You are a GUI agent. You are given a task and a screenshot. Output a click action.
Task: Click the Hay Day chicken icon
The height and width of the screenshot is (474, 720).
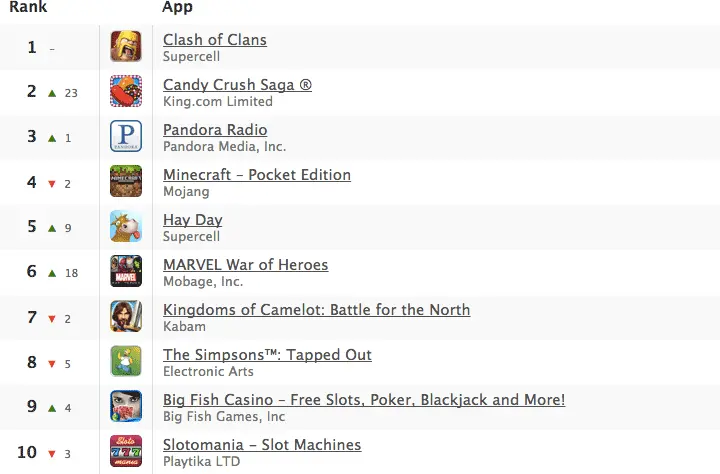click(126, 226)
